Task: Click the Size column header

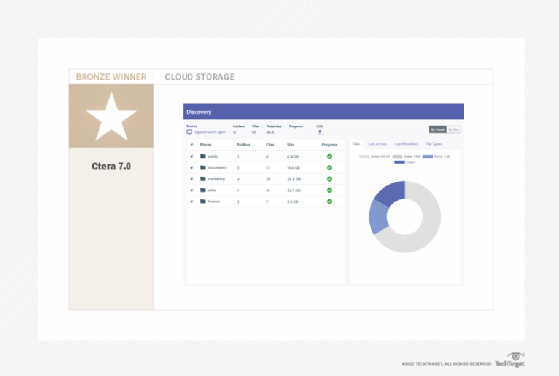Action: coord(291,145)
